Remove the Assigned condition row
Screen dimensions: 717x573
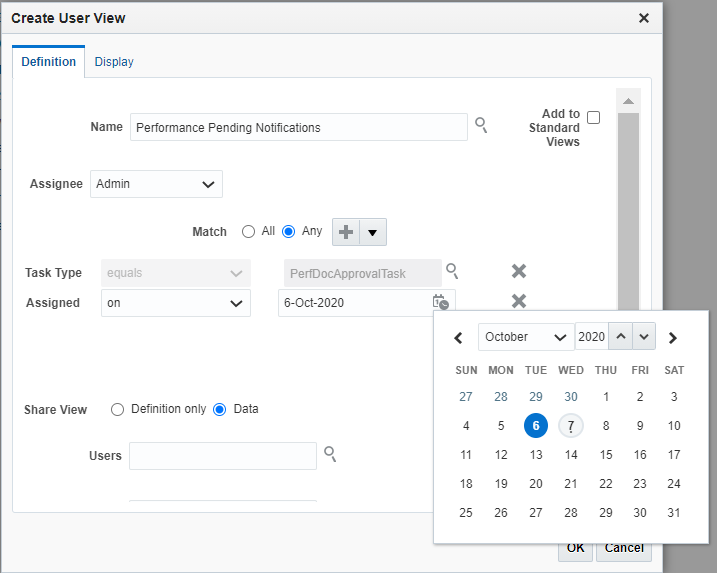coord(519,301)
